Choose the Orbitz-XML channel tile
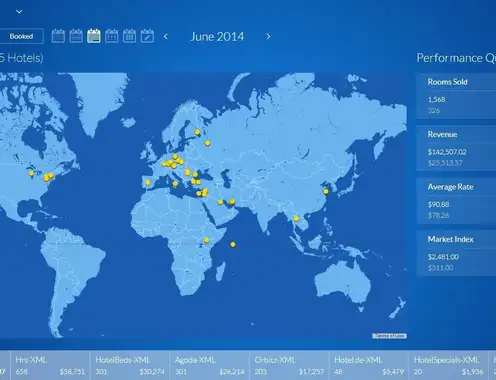Viewport: 496px width, 380px height. pos(289,365)
